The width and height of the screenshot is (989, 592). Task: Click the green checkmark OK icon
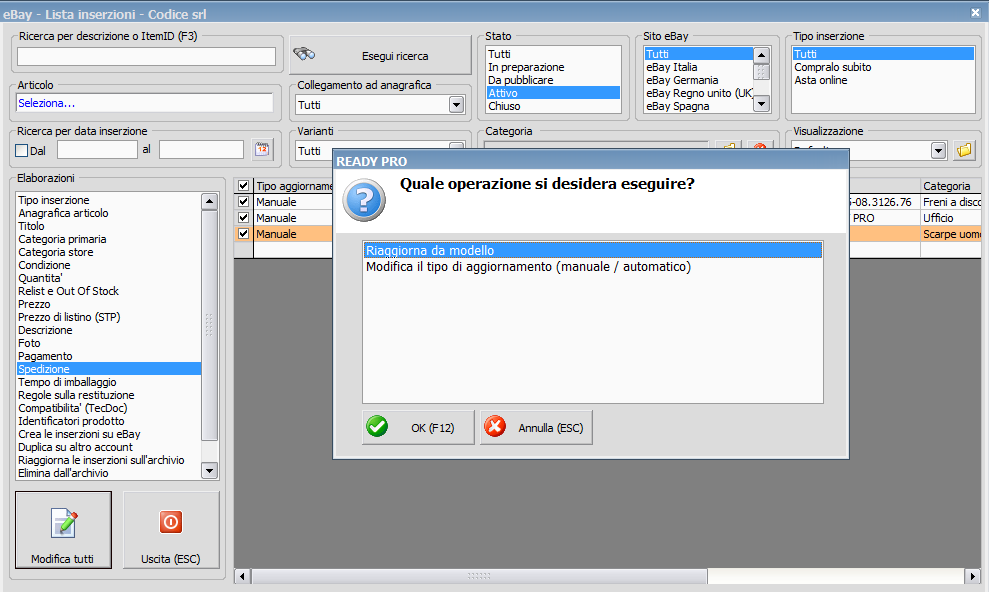coord(377,427)
